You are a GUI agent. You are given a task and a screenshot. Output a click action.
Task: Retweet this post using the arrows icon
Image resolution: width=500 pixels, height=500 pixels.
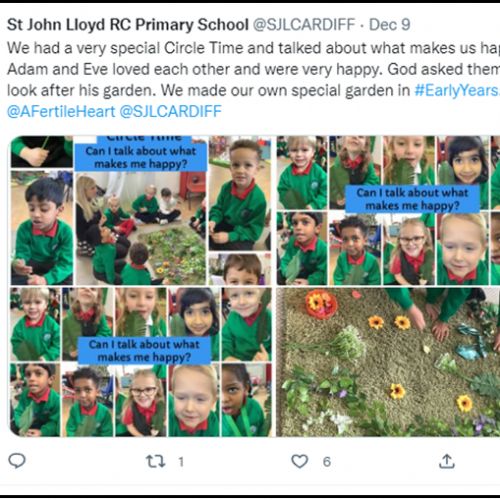point(156,461)
